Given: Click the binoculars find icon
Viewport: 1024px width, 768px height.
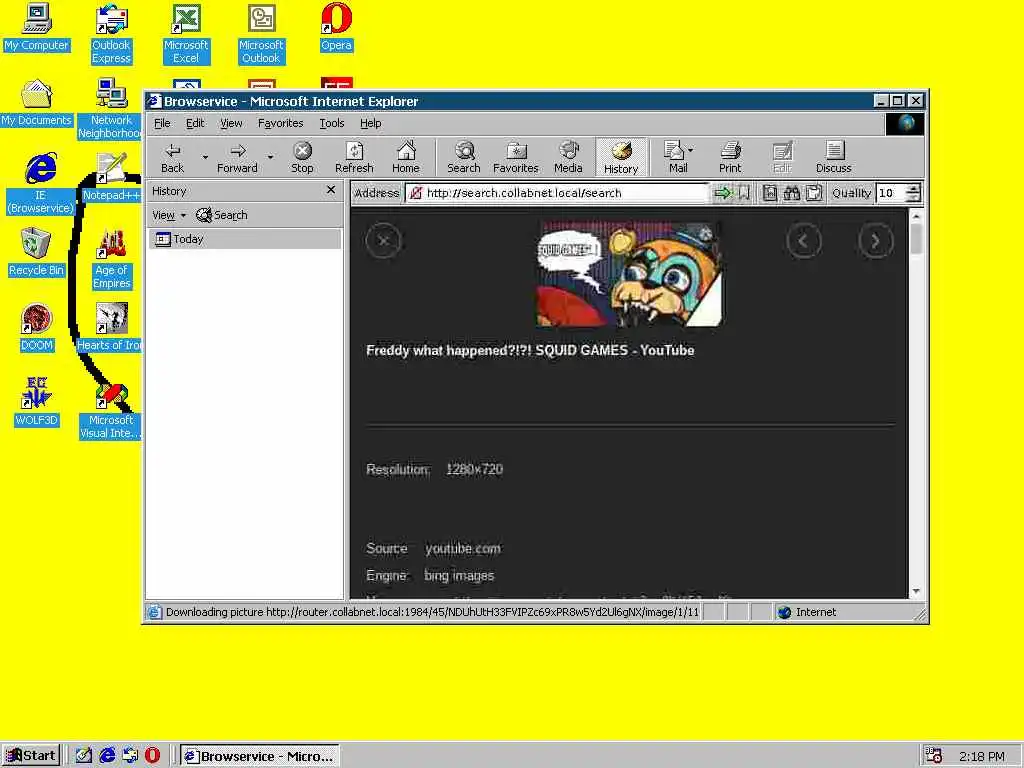Looking at the screenshot, I should pyautogui.click(x=792, y=193).
